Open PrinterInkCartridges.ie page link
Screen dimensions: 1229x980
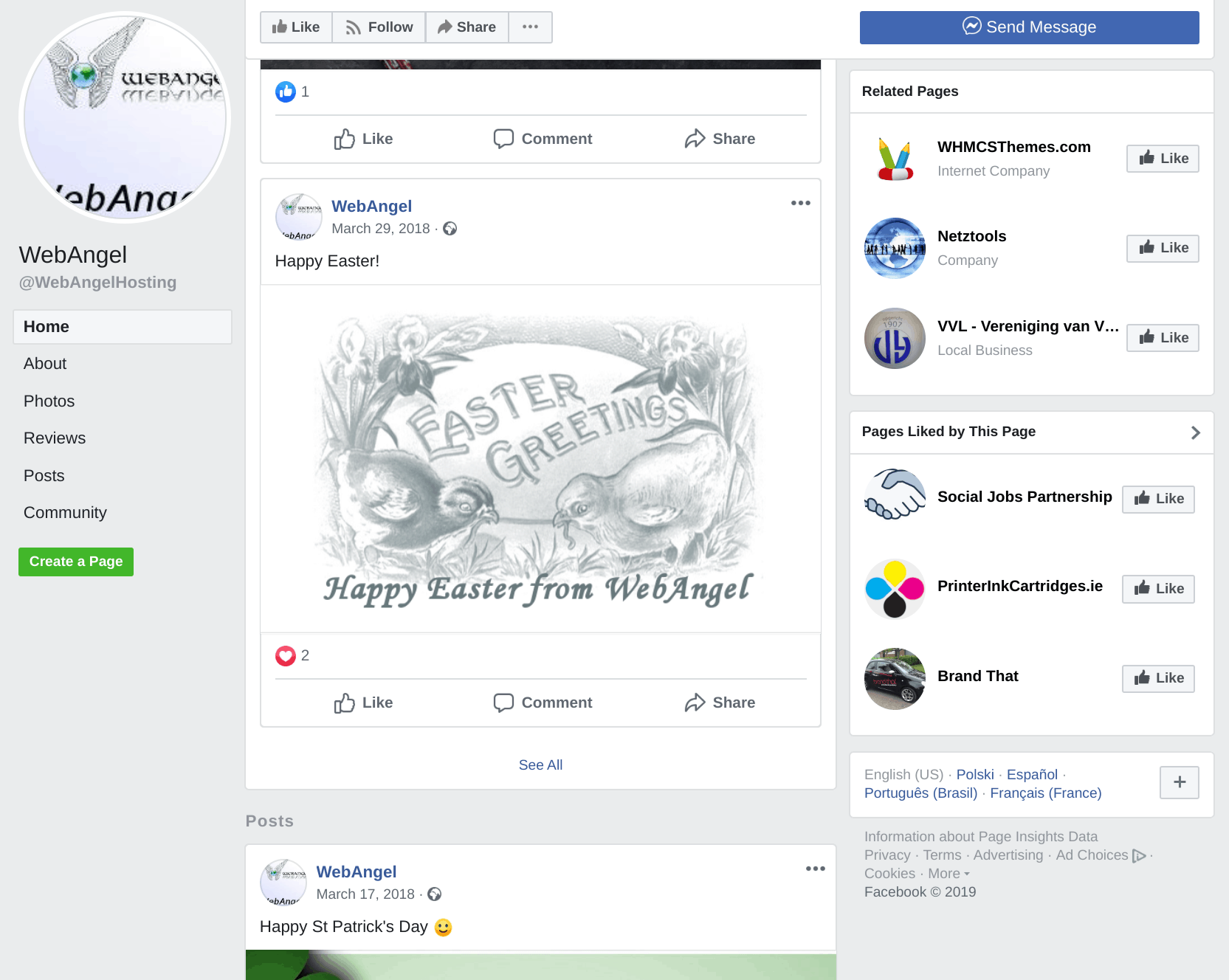coord(1020,586)
